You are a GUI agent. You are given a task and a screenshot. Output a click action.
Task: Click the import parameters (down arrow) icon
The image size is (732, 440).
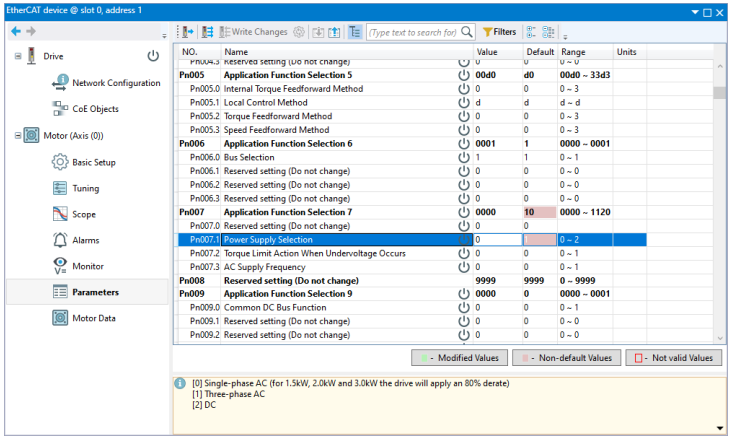click(318, 32)
